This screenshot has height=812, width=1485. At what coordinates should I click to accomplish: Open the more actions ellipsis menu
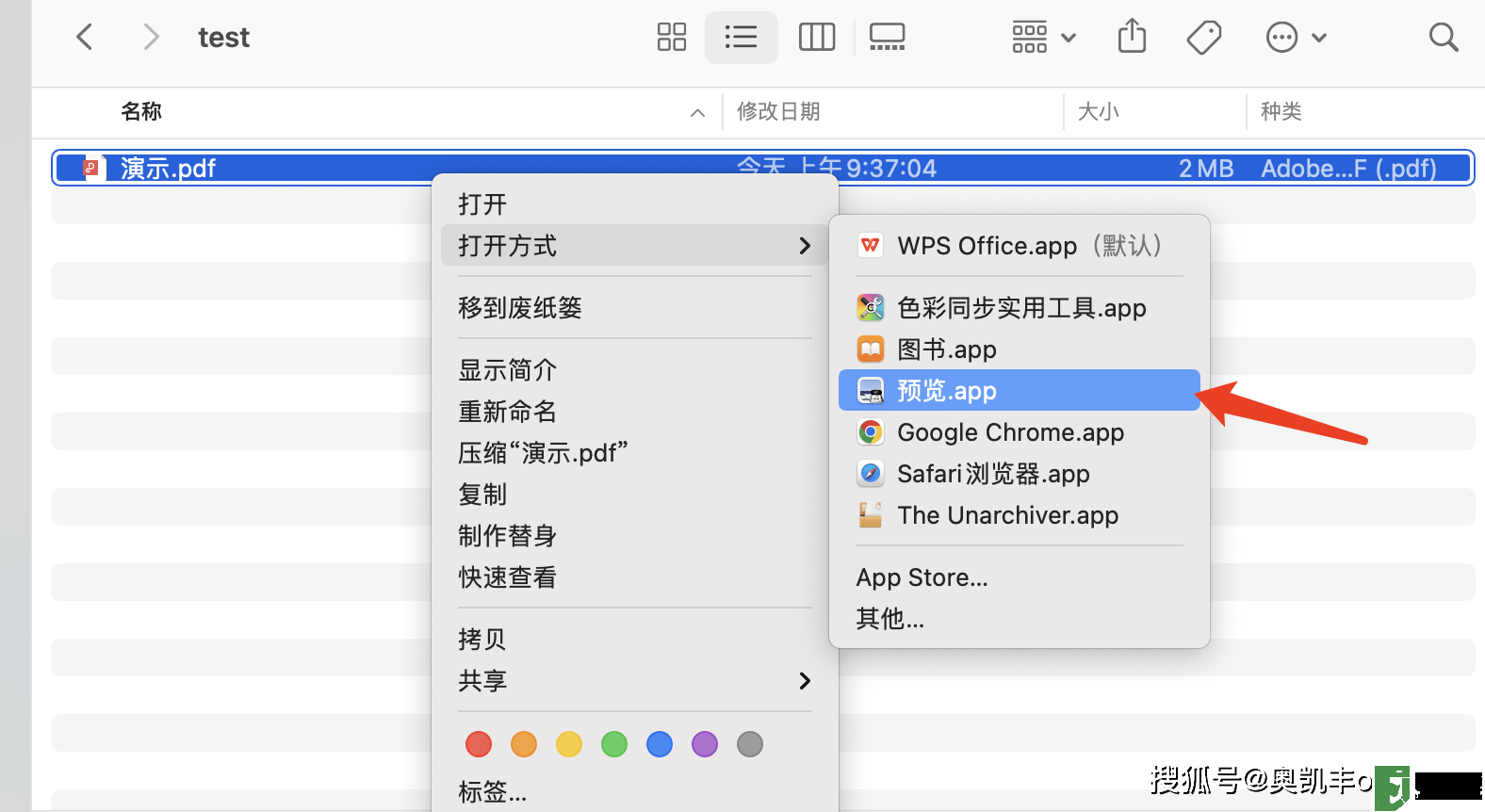(1297, 37)
